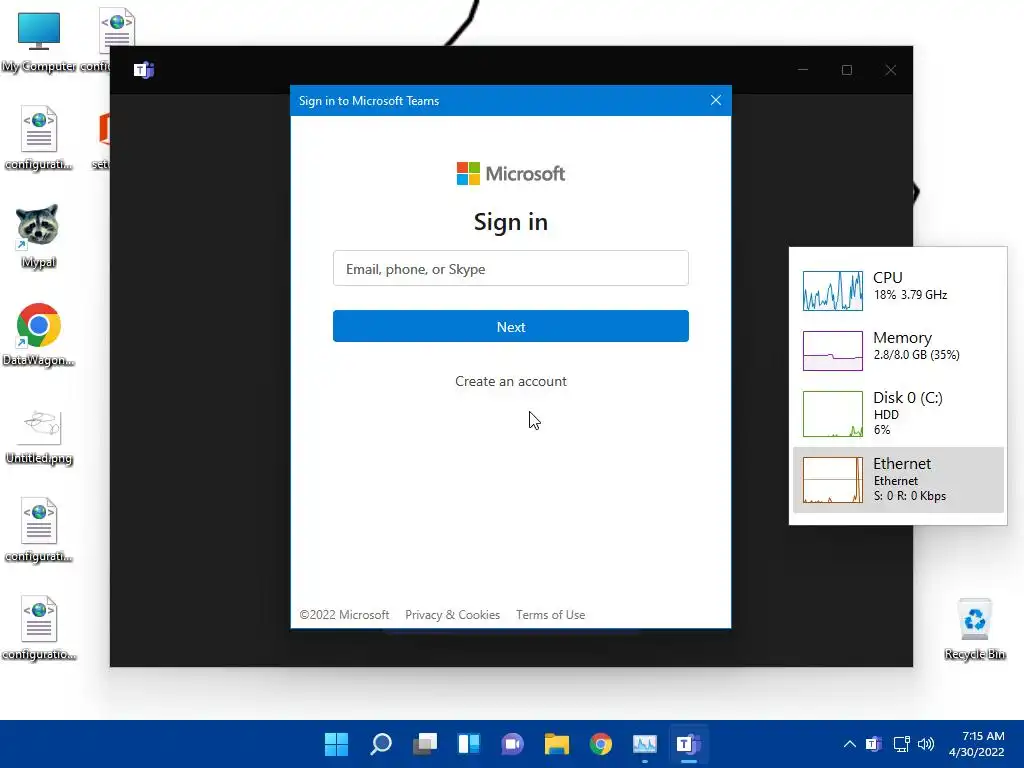This screenshot has height=768, width=1024.
Task: Click the Microsoft logo in sign-in dialog
Action: (510, 174)
